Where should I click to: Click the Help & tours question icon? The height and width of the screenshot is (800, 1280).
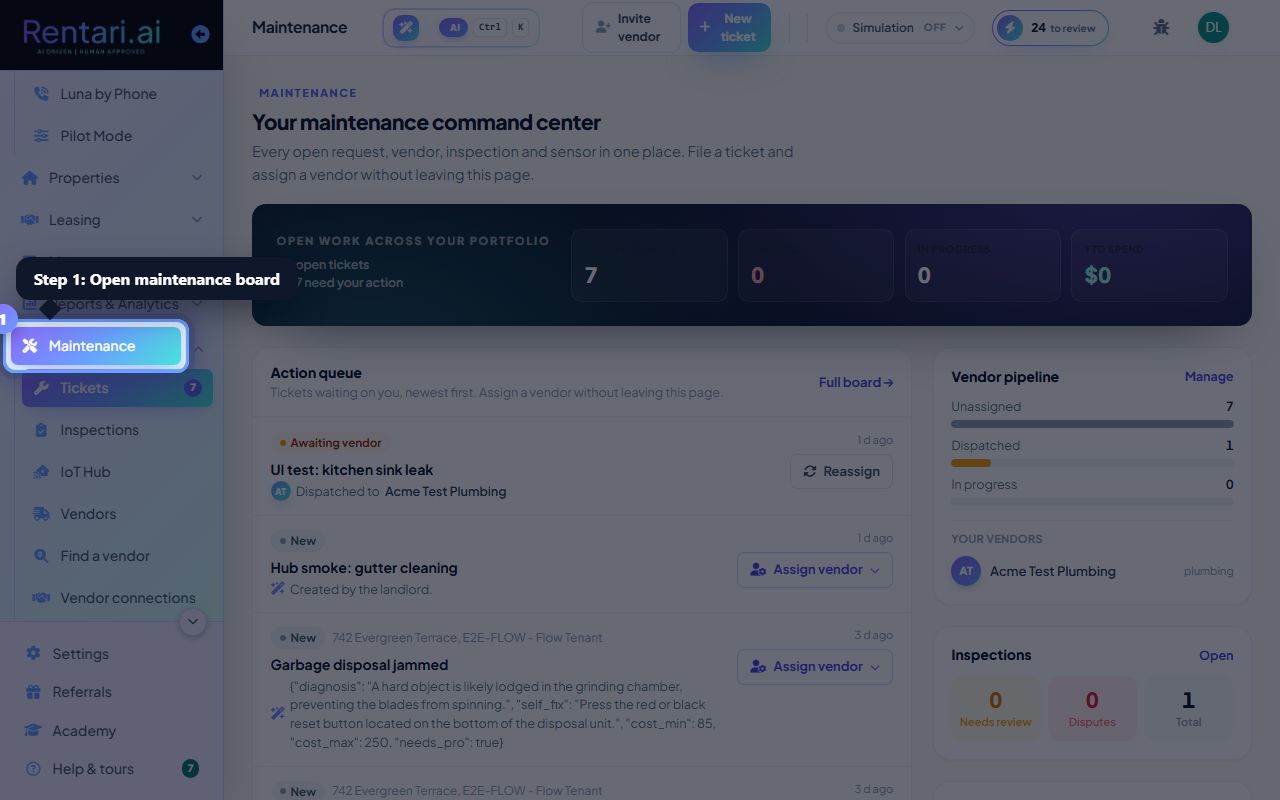point(33,769)
